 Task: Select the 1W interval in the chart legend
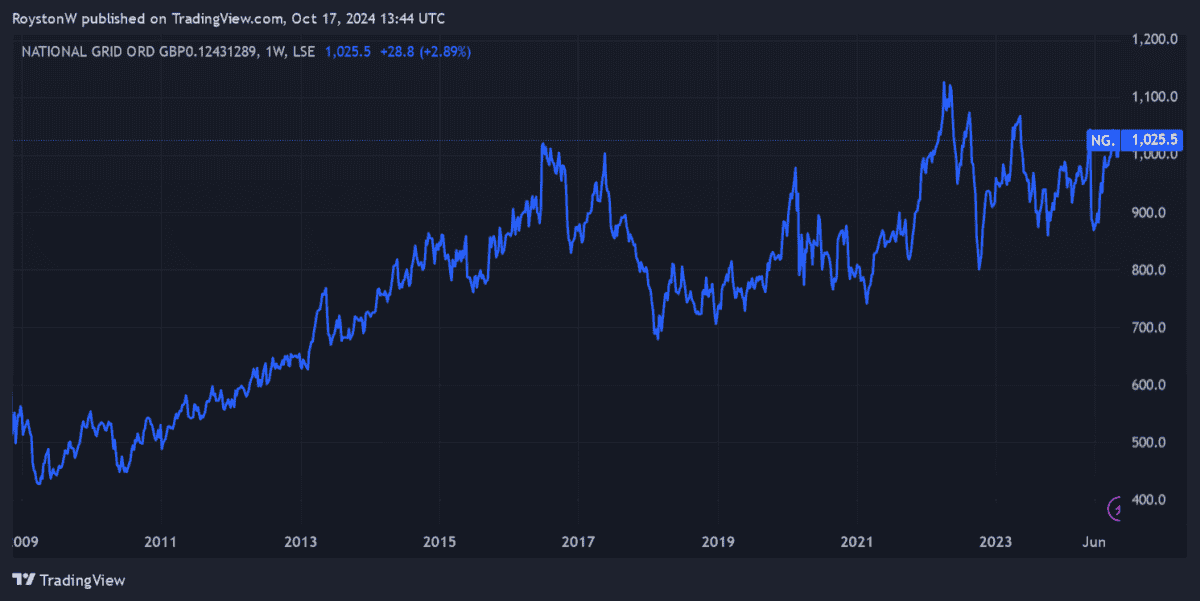(x=269, y=51)
